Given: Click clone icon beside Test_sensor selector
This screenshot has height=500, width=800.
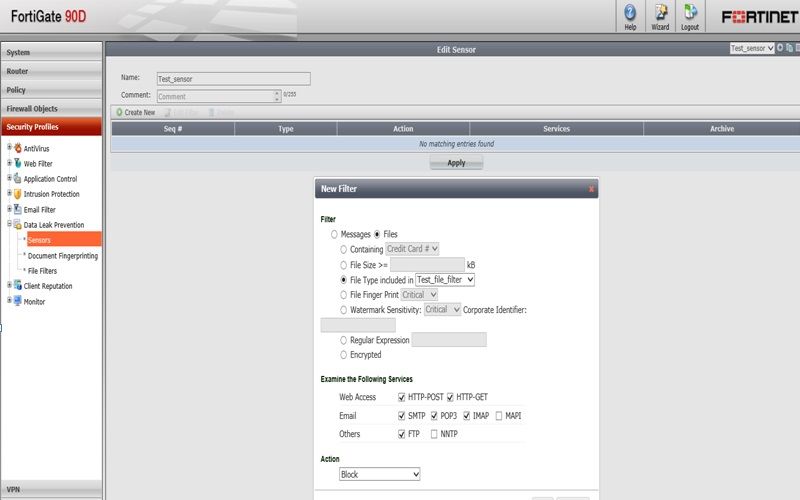Looking at the screenshot, I should click(790, 47).
